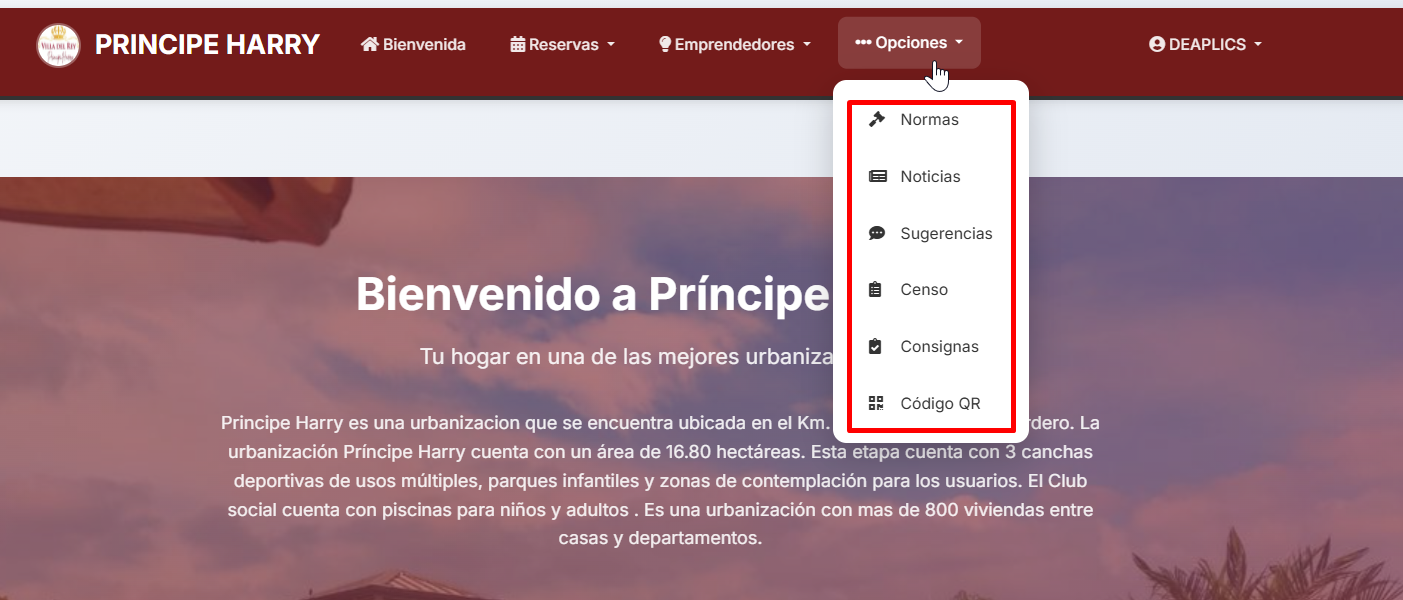The image size is (1403, 600).
Task: Select the chat bubble icon beside Sugerencias
Action: [x=876, y=233]
